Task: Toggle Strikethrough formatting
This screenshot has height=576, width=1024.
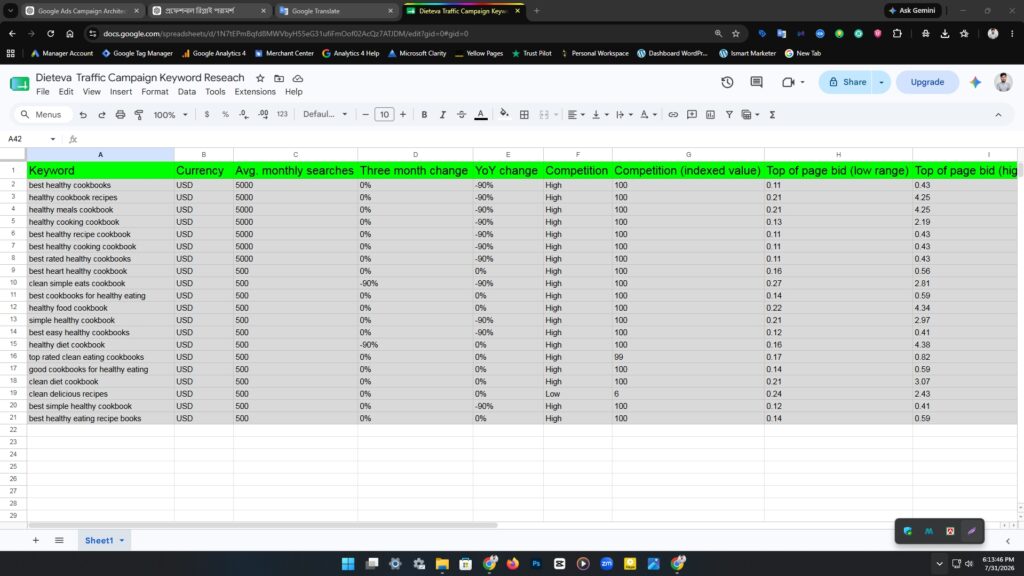Action: pos(462,115)
